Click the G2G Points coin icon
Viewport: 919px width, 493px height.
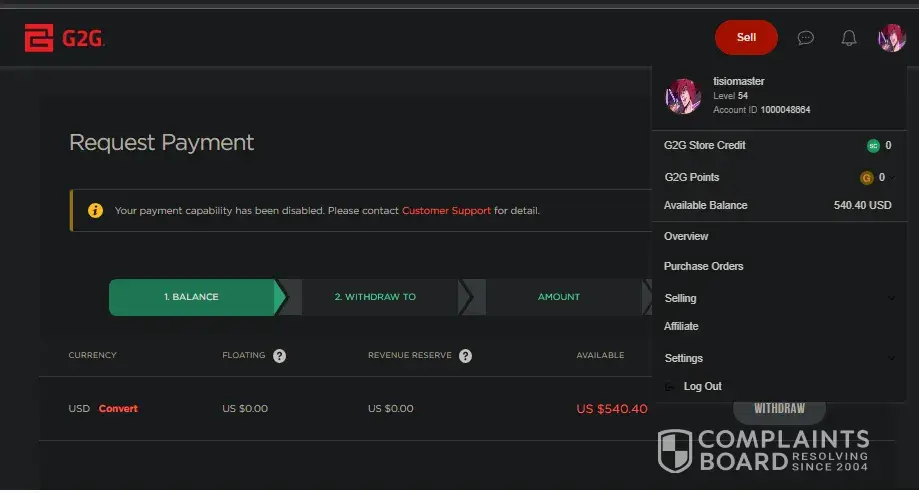867,178
